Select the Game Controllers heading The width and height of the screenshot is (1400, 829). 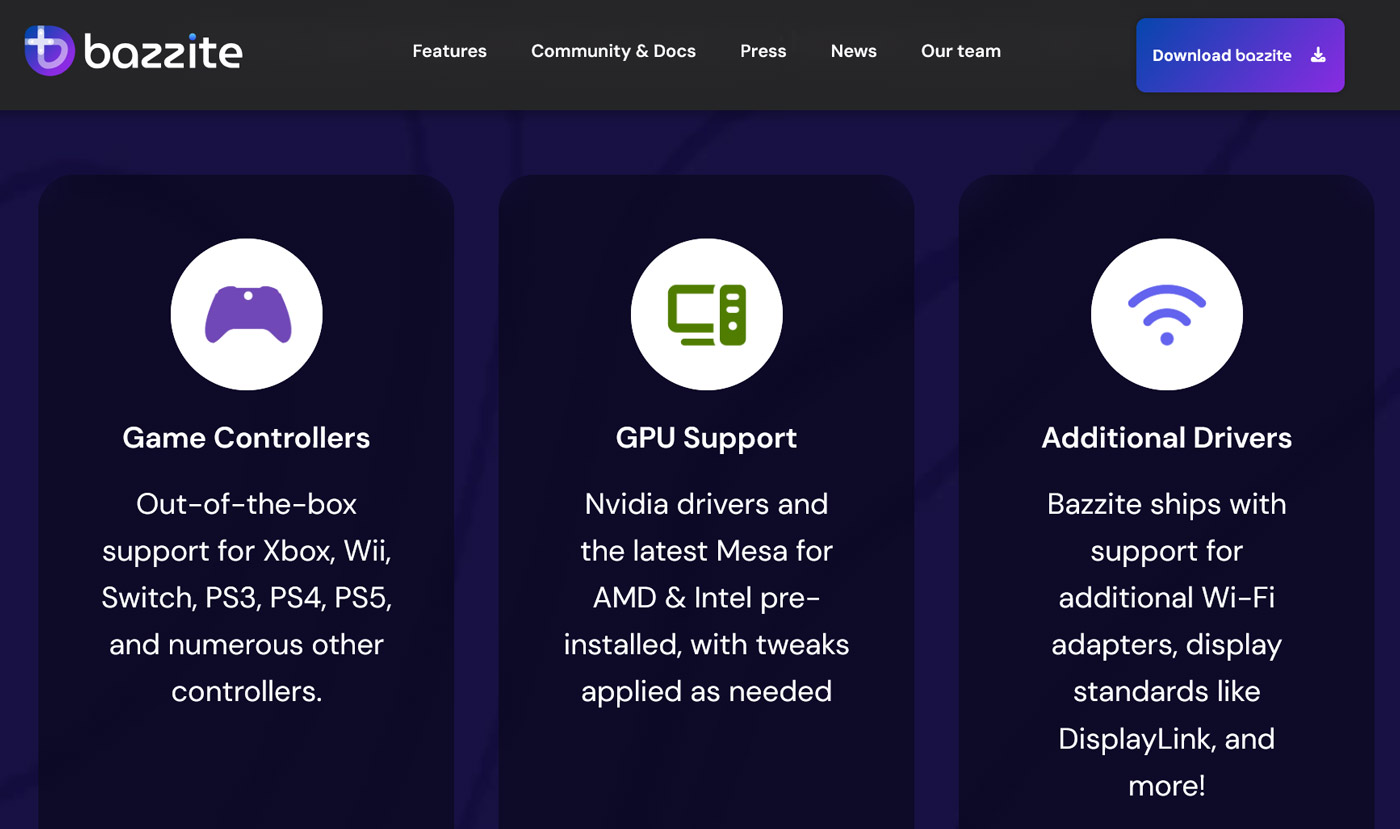(x=246, y=438)
